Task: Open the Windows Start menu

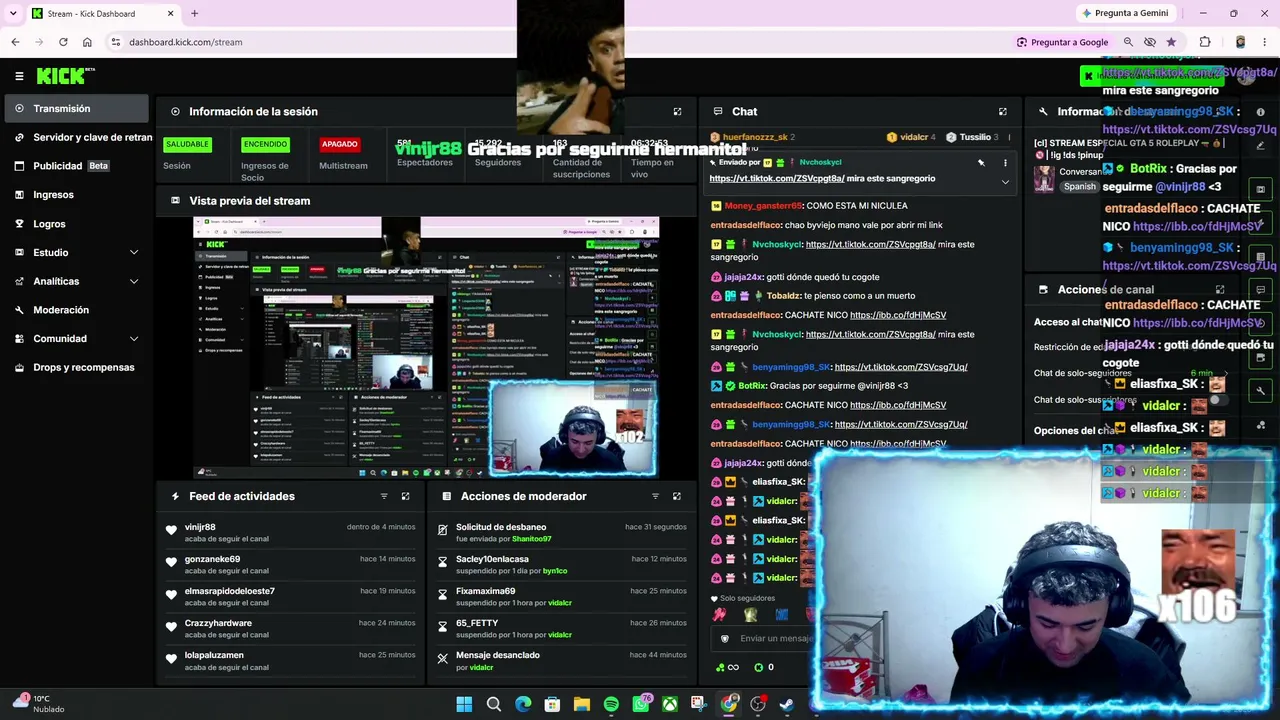Action: [x=464, y=705]
